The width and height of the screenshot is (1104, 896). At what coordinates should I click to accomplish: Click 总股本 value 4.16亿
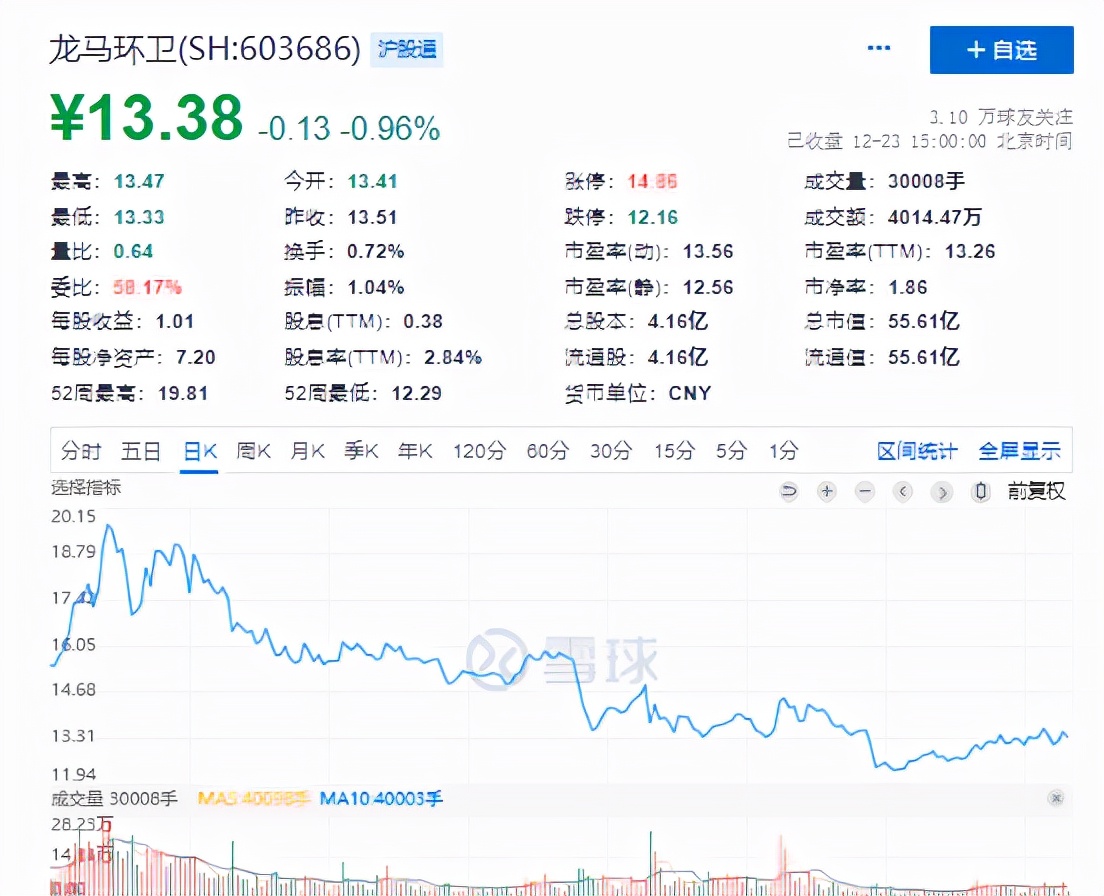pyautogui.click(x=677, y=322)
